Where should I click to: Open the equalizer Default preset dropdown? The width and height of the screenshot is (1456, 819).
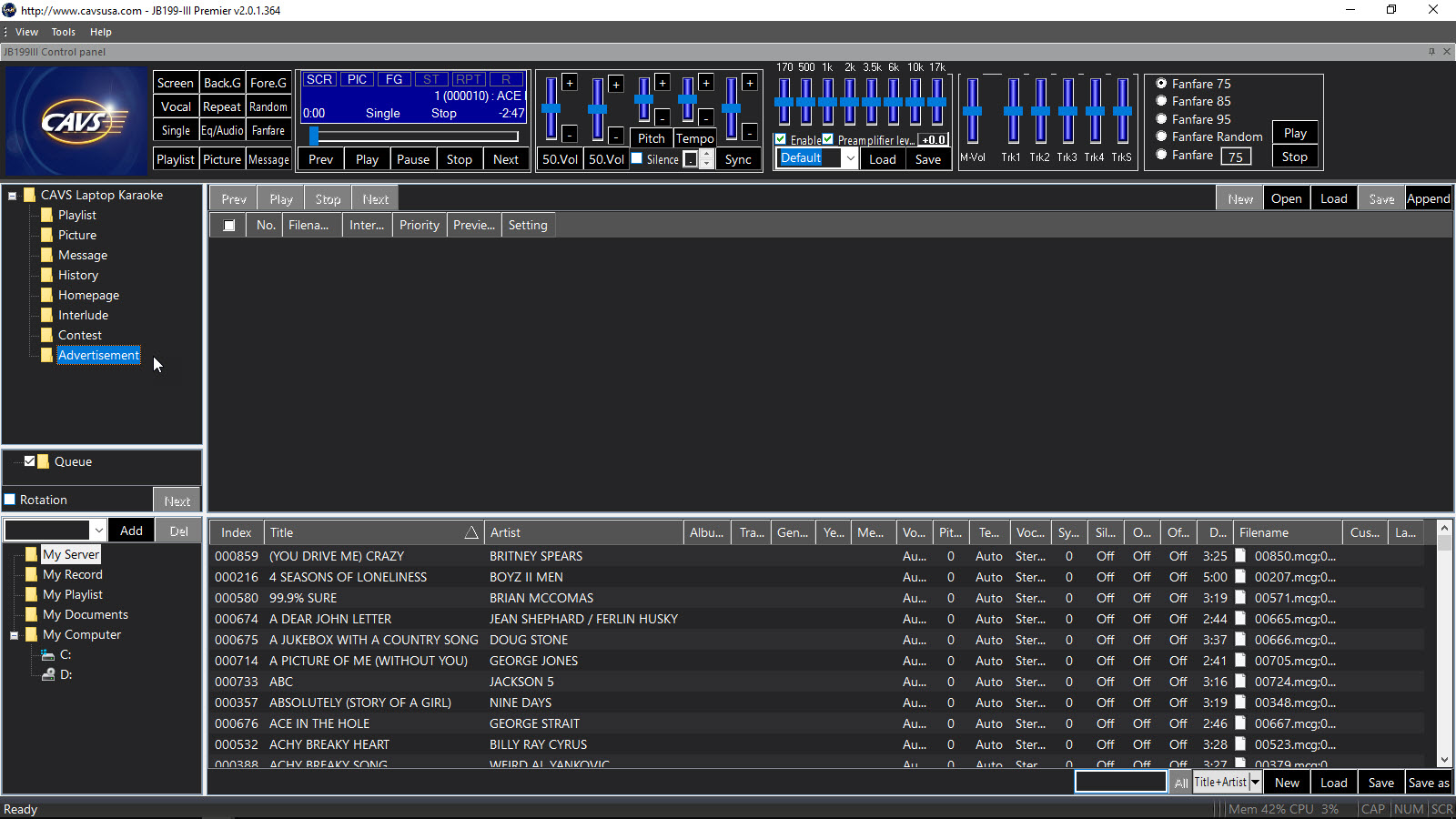(x=850, y=158)
